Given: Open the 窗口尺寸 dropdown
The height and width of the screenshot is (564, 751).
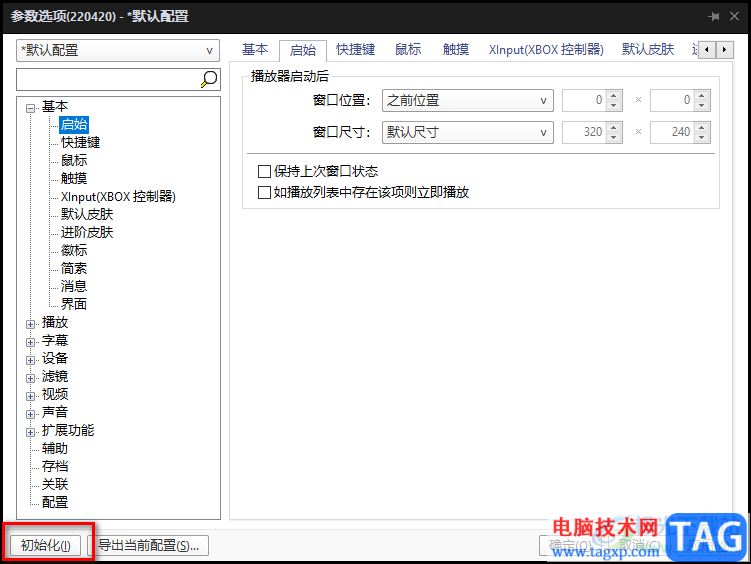Looking at the screenshot, I should [x=467, y=132].
